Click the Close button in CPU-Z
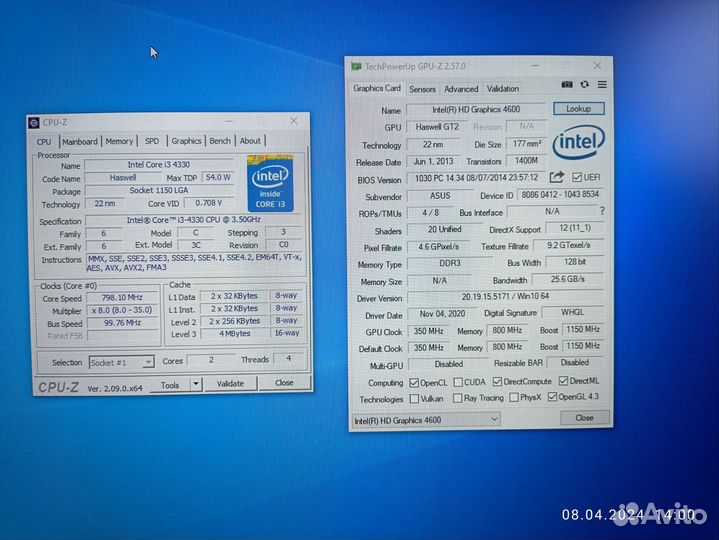 tap(284, 382)
